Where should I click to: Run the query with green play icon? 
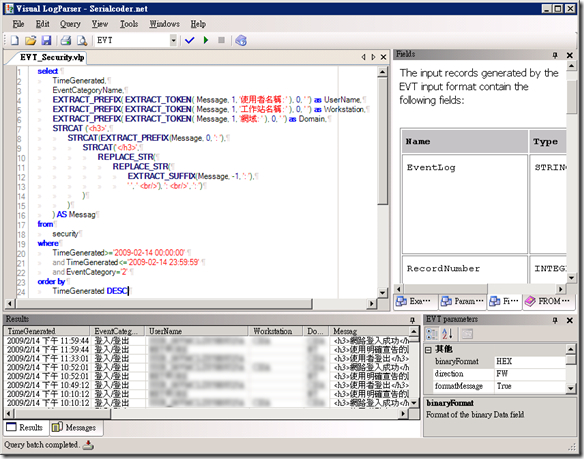(x=206, y=40)
